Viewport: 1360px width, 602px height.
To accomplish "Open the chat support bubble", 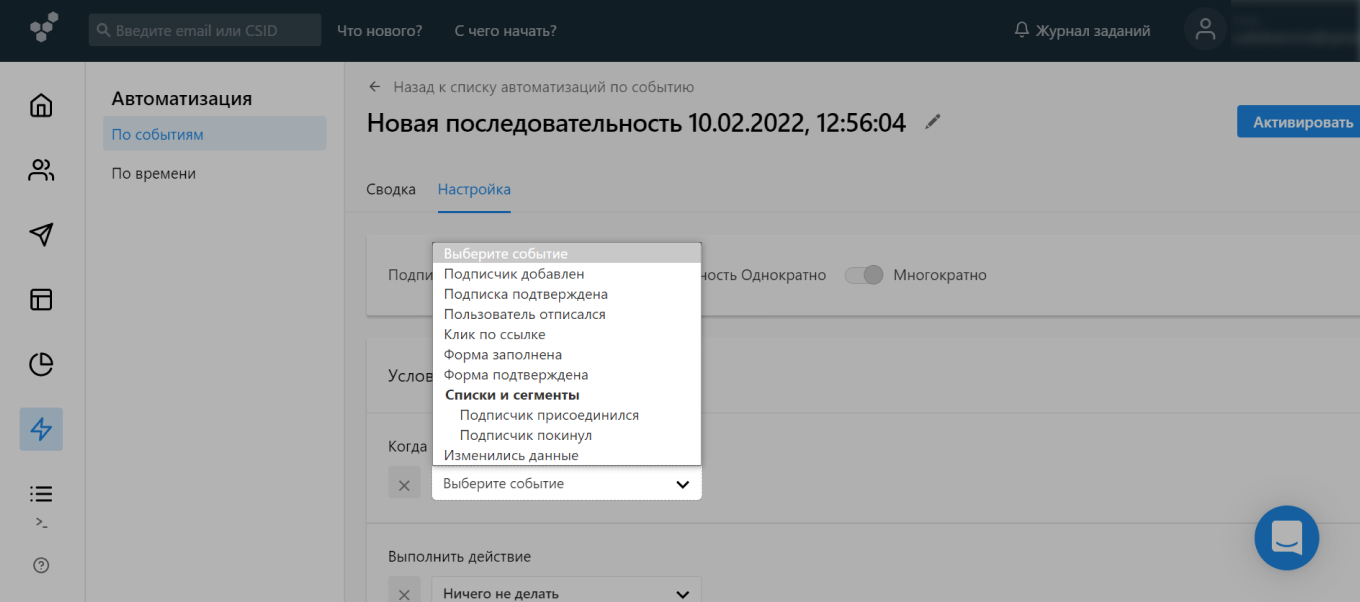I will 1286,538.
